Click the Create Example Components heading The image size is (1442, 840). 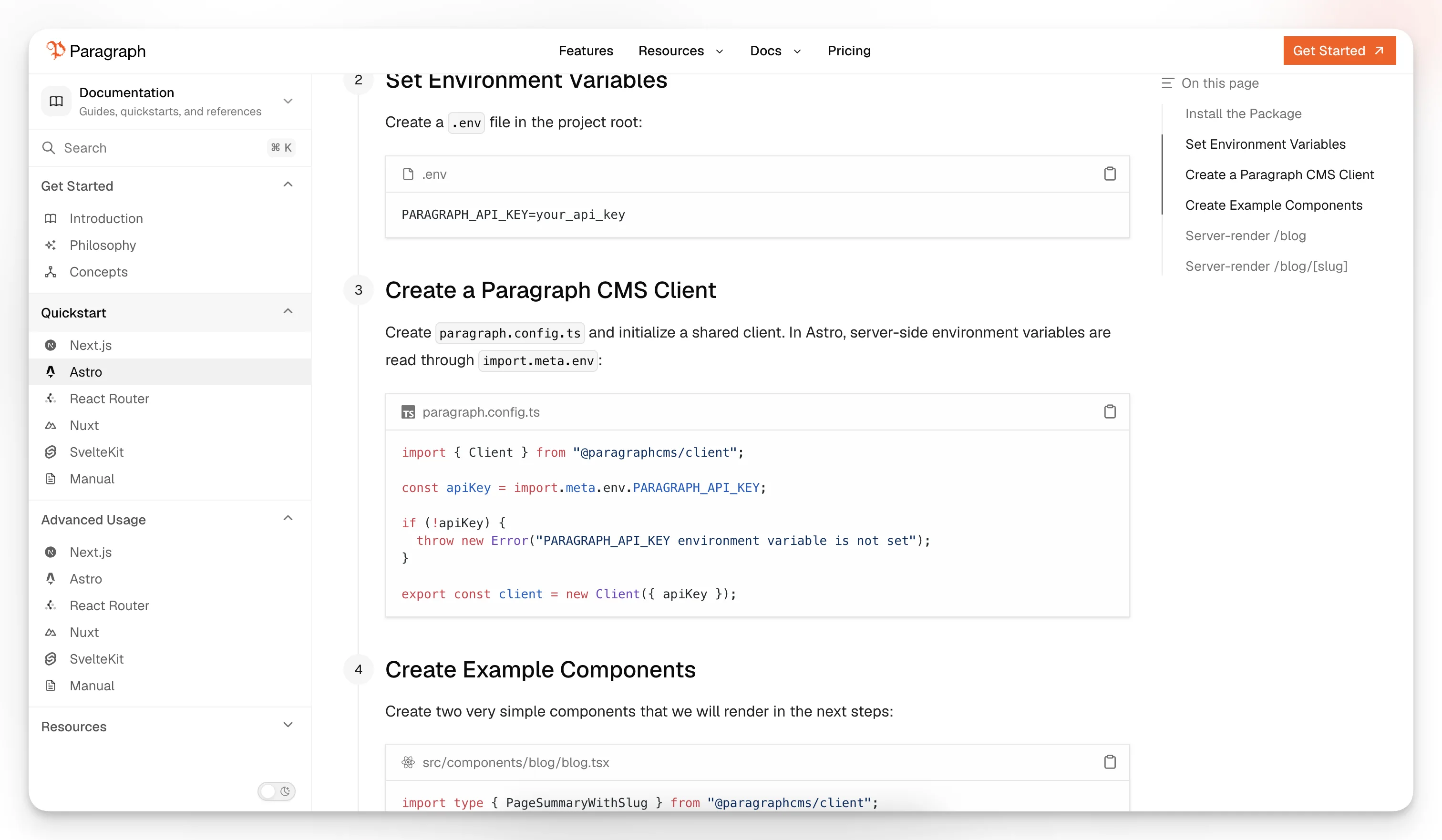pos(540,669)
